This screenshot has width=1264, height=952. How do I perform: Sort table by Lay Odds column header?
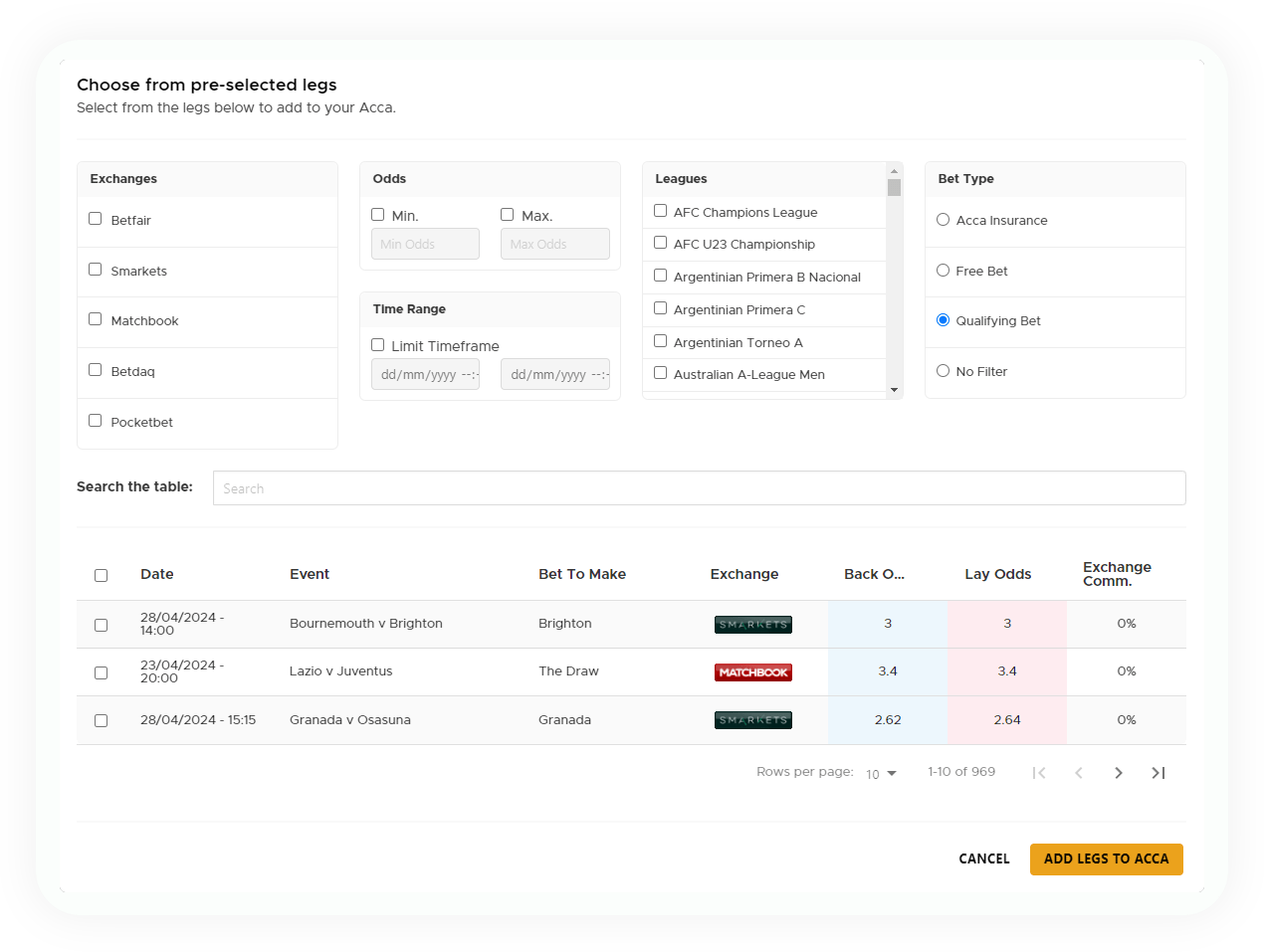click(997, 574)
